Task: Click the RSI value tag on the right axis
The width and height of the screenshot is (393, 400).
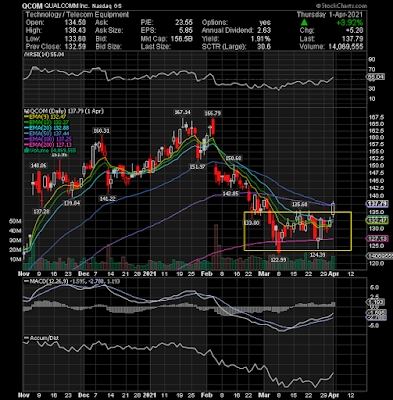Action: (x=375, y=77)
